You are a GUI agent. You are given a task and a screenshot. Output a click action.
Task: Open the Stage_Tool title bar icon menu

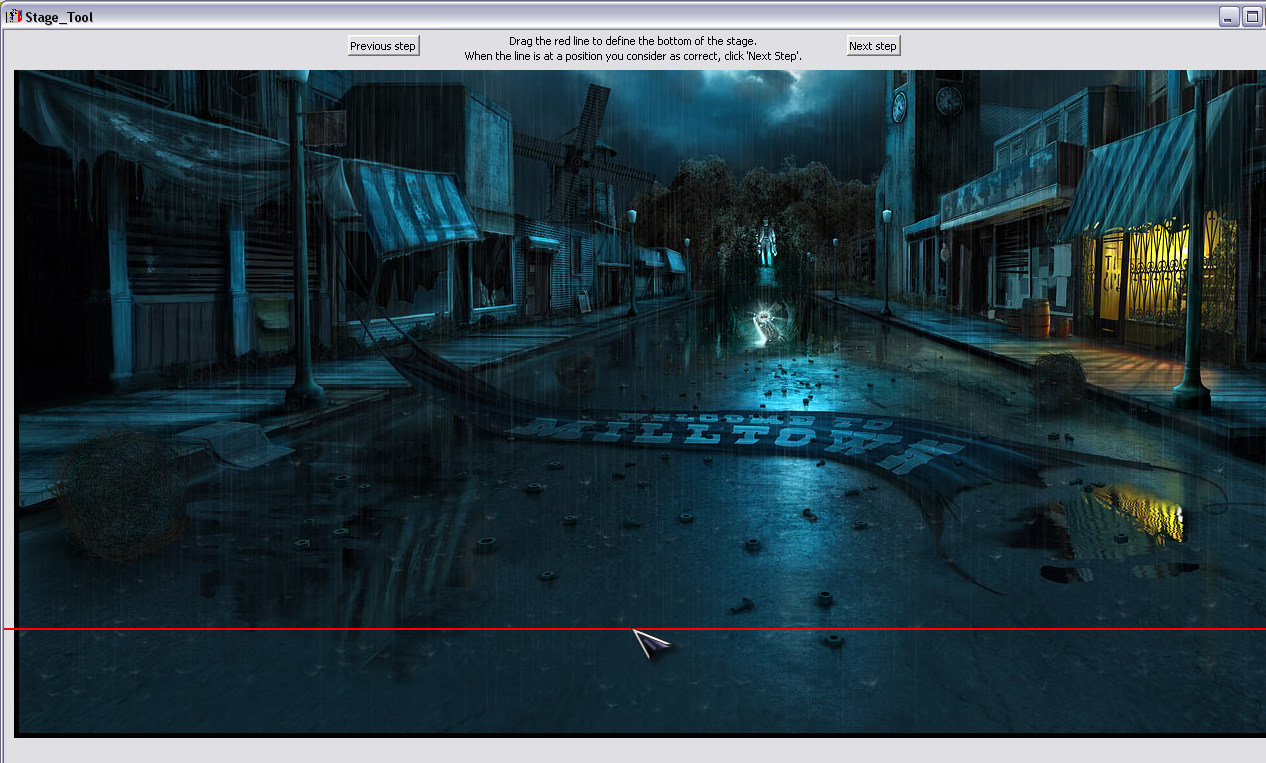point(14,17)
